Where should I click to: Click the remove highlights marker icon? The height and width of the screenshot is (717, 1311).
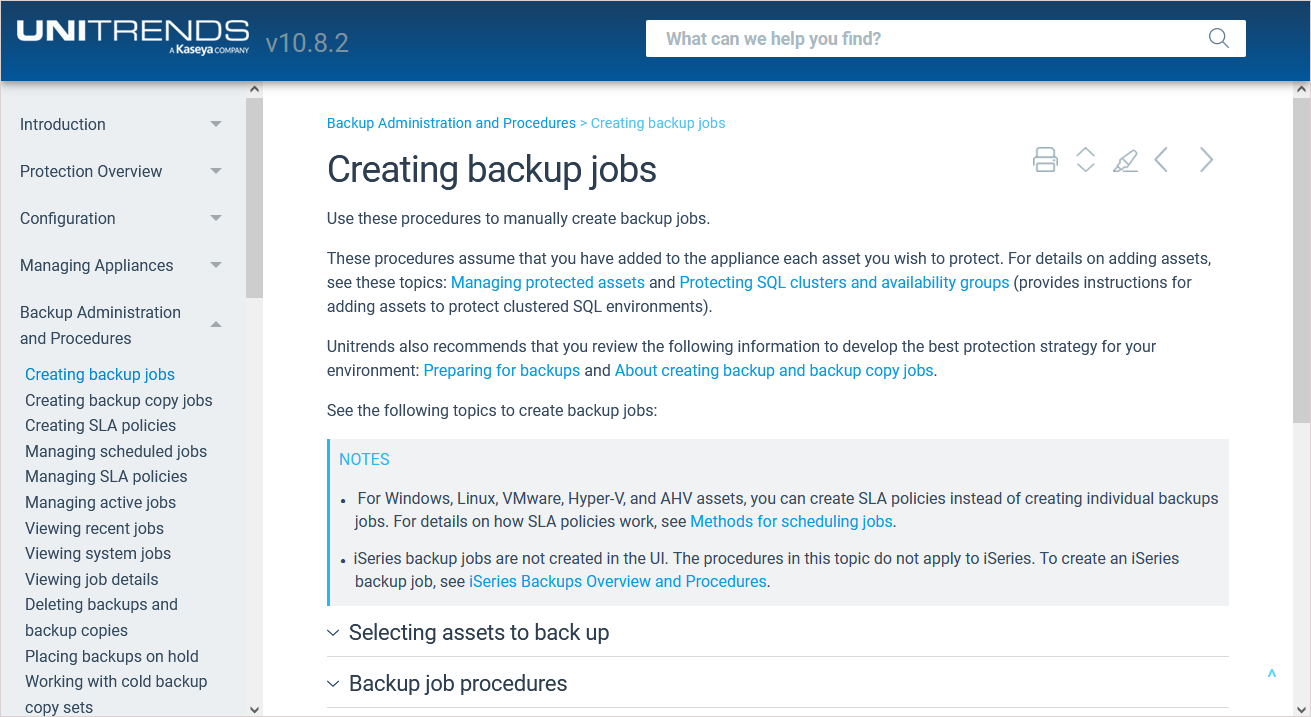[1125, 160]
